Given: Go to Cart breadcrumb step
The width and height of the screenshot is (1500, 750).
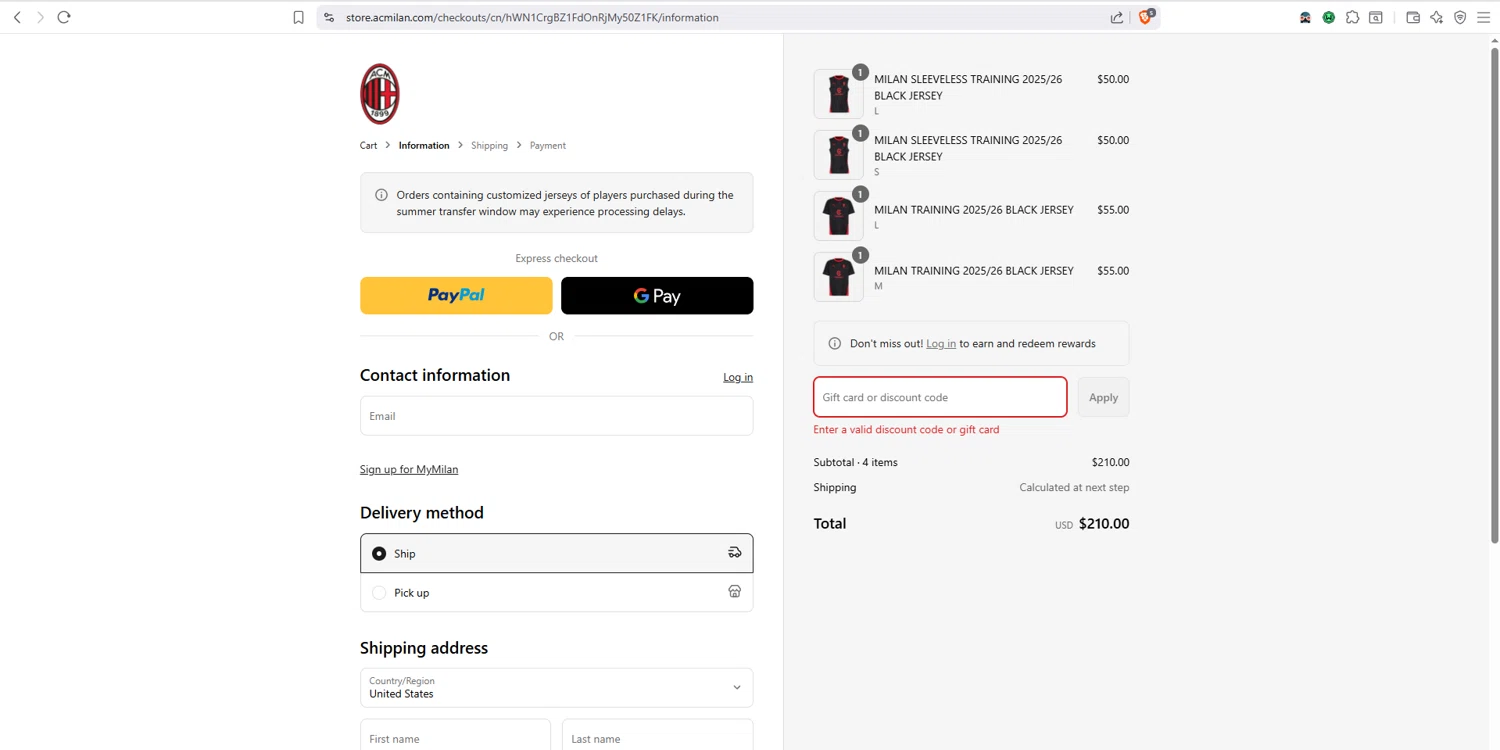Looking at the screenshot, I should (368, 145).
